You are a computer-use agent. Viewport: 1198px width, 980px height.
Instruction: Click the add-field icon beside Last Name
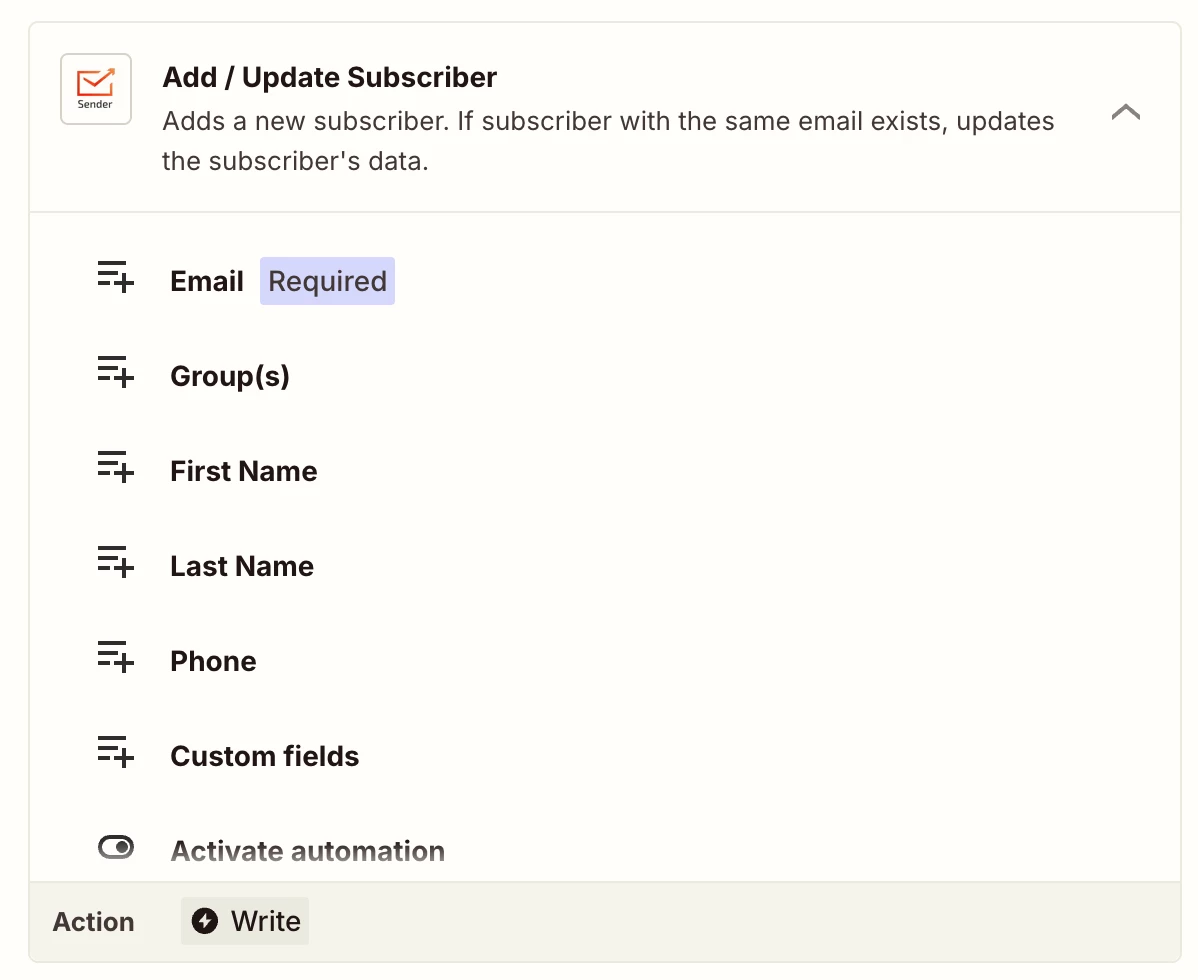(115, 561)
